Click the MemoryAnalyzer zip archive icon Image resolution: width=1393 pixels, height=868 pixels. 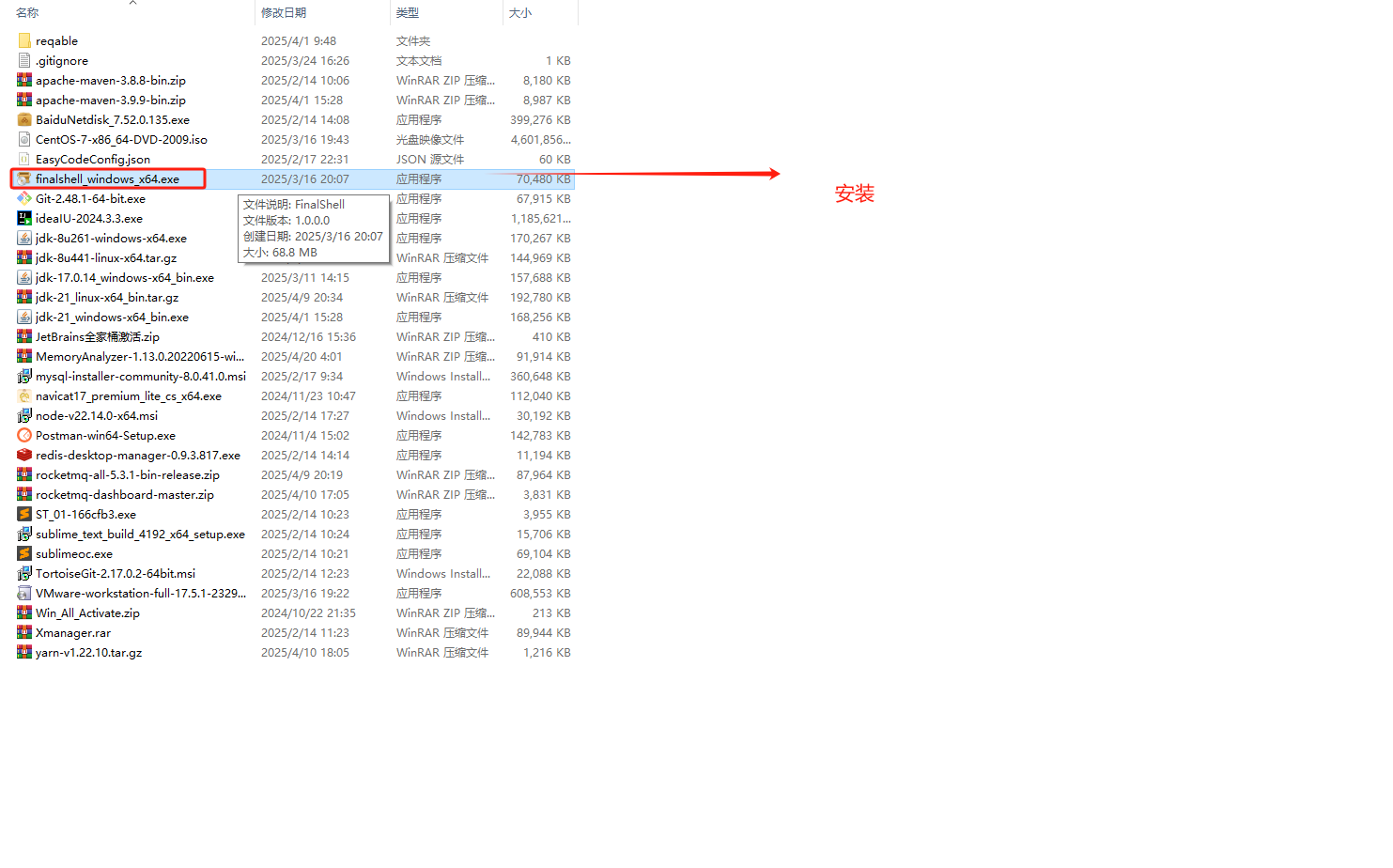pos(24,356)
